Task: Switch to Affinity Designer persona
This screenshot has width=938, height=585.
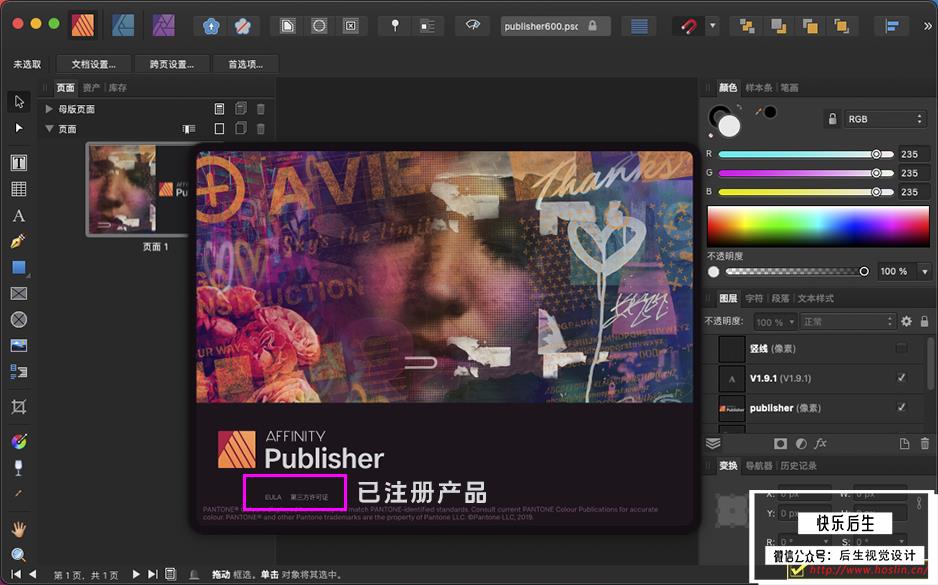Action: [x=123, y=26]
